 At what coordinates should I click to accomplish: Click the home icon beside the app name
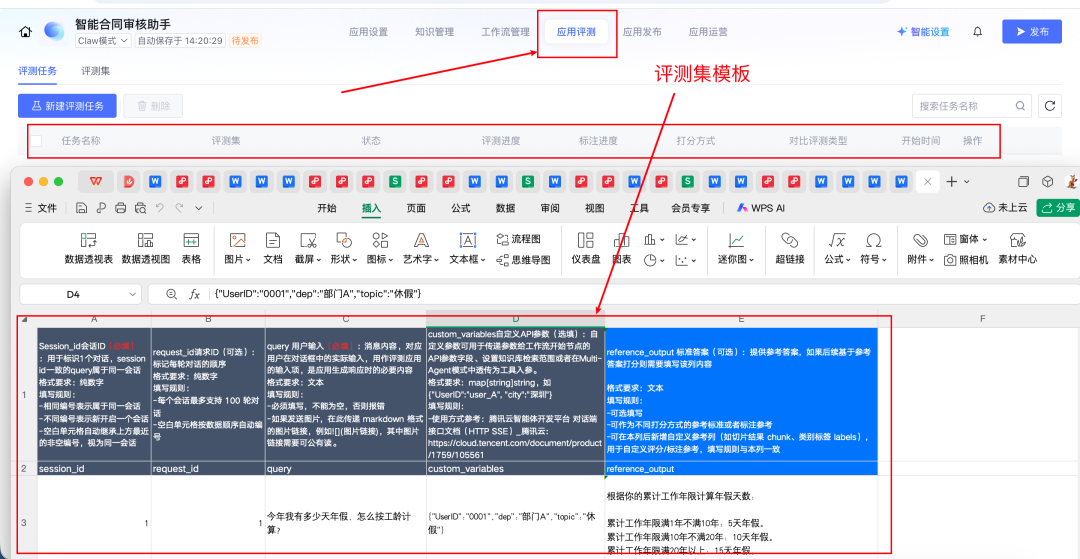pos(25,32)
